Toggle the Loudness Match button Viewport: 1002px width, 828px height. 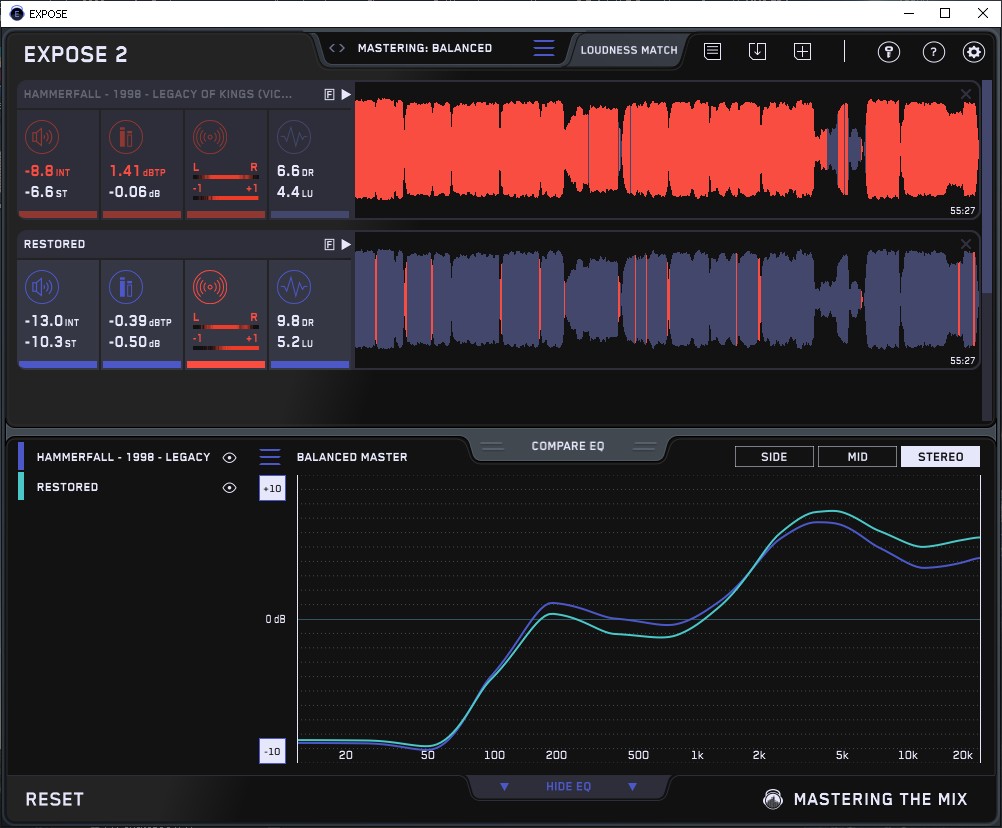(x=628, y=49)
